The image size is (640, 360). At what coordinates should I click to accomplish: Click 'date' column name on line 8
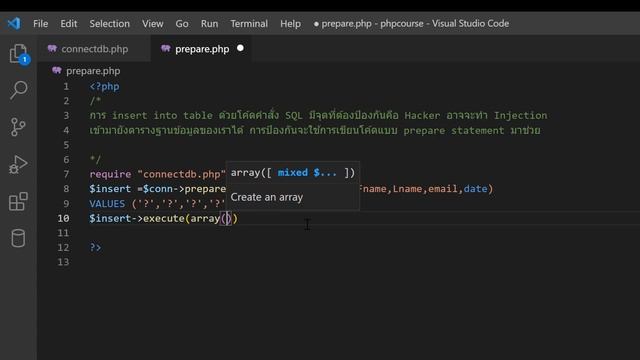tap(476, 189)
